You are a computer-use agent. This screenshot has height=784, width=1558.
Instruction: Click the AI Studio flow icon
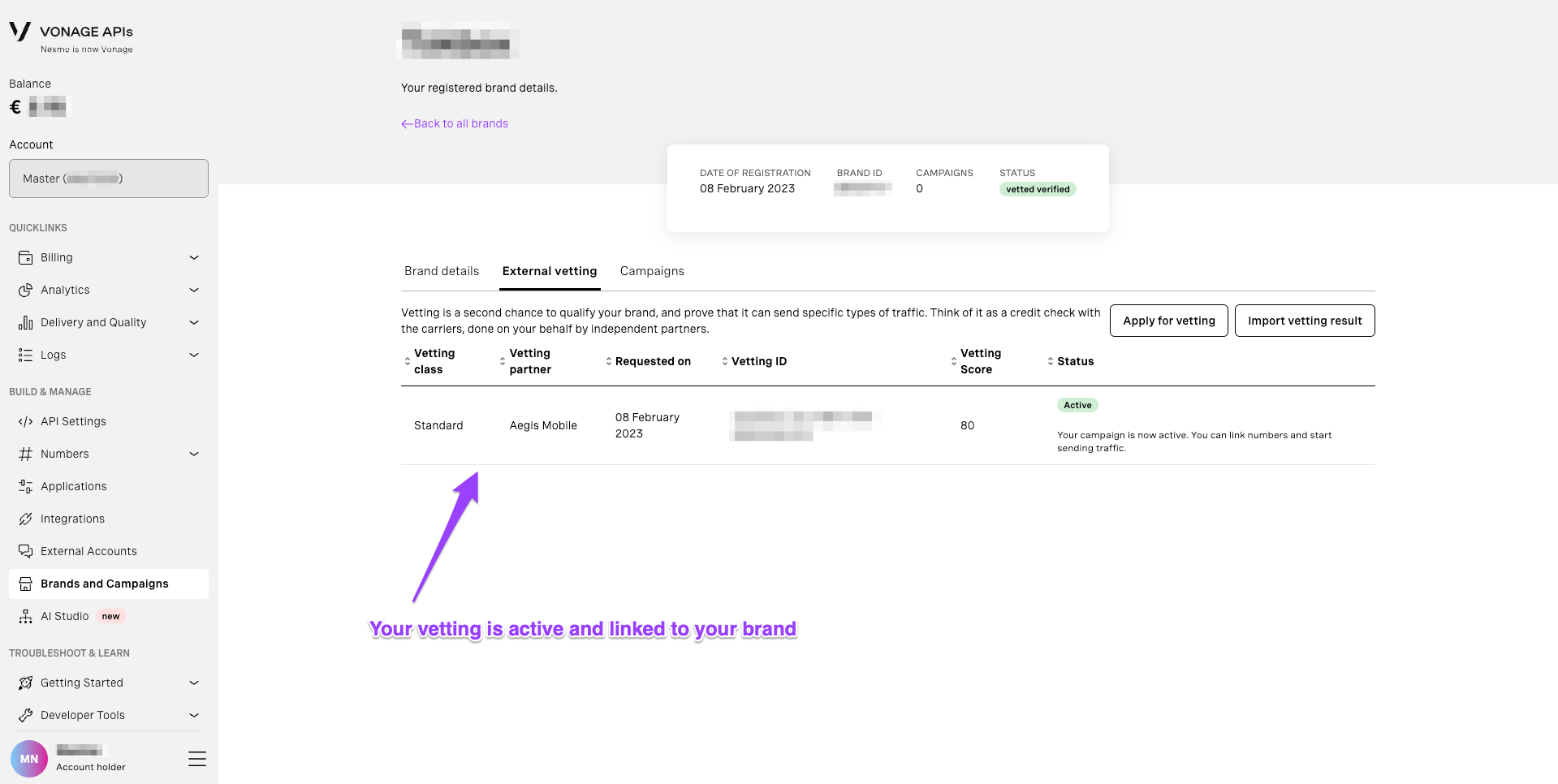pyautogui.click(x=25, y=616)
